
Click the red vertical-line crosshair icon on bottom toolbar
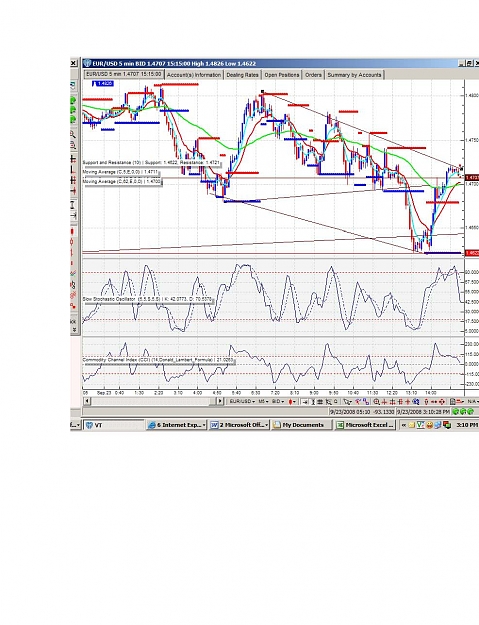385,401
